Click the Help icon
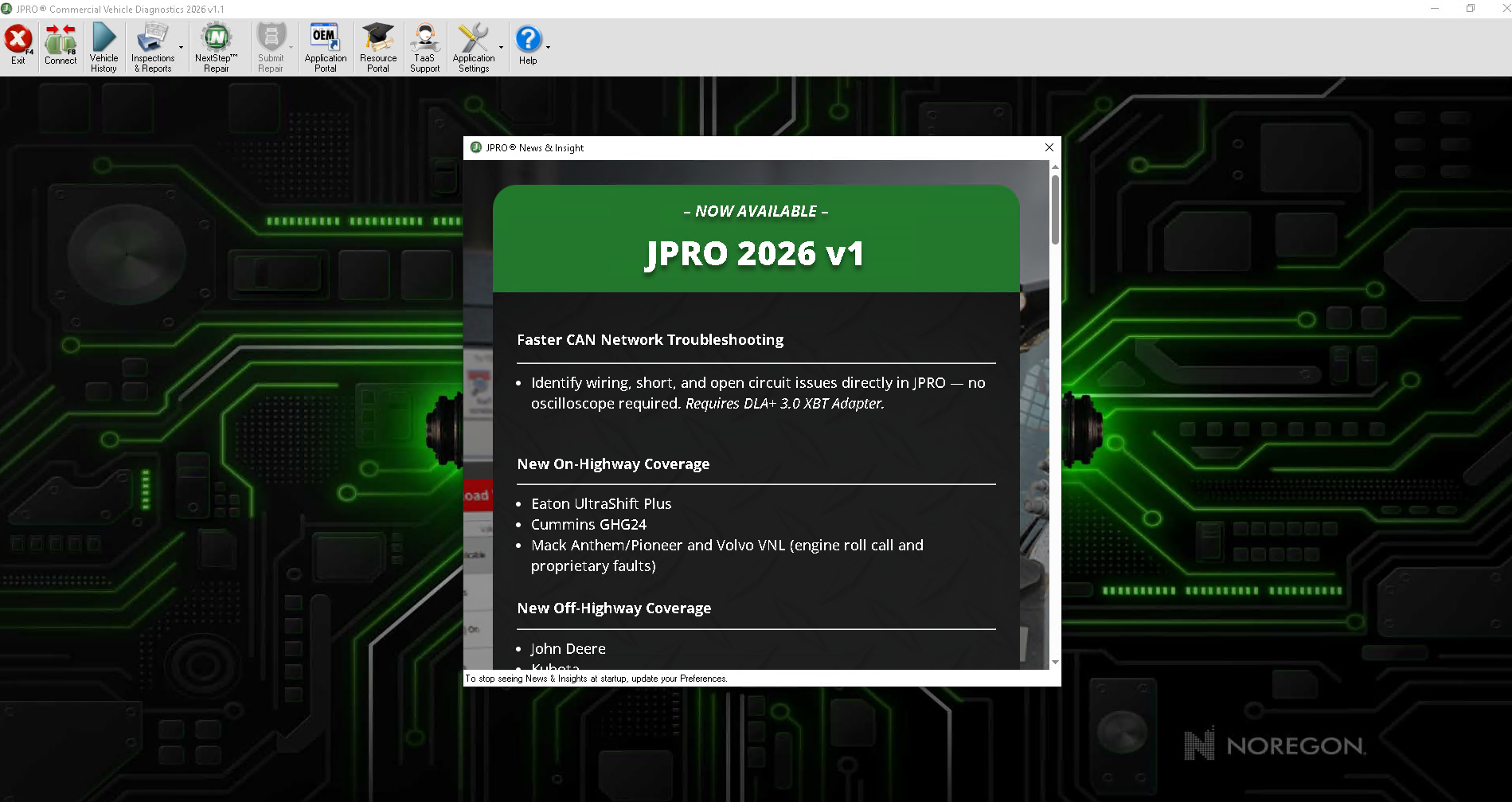Viewport: 1512px width, 802px height. click(x=528, y=45)
